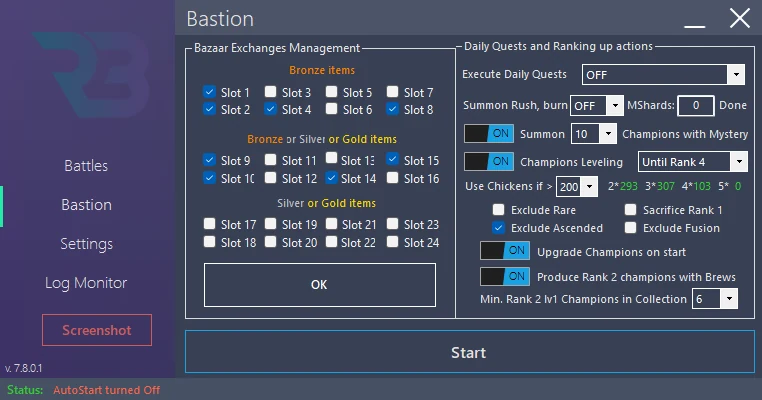The height and width of the screenshot is (400, 762).
Task: Close the application window
Action: pyautogui.click(x=740, y=19)
